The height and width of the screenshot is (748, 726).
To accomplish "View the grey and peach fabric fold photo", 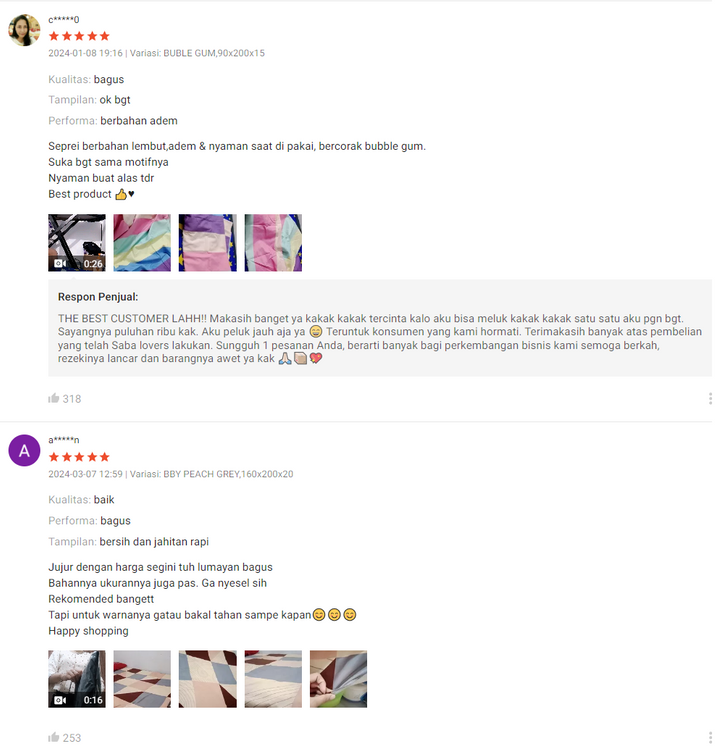I will pyautogui.click(x=273, y=678).
